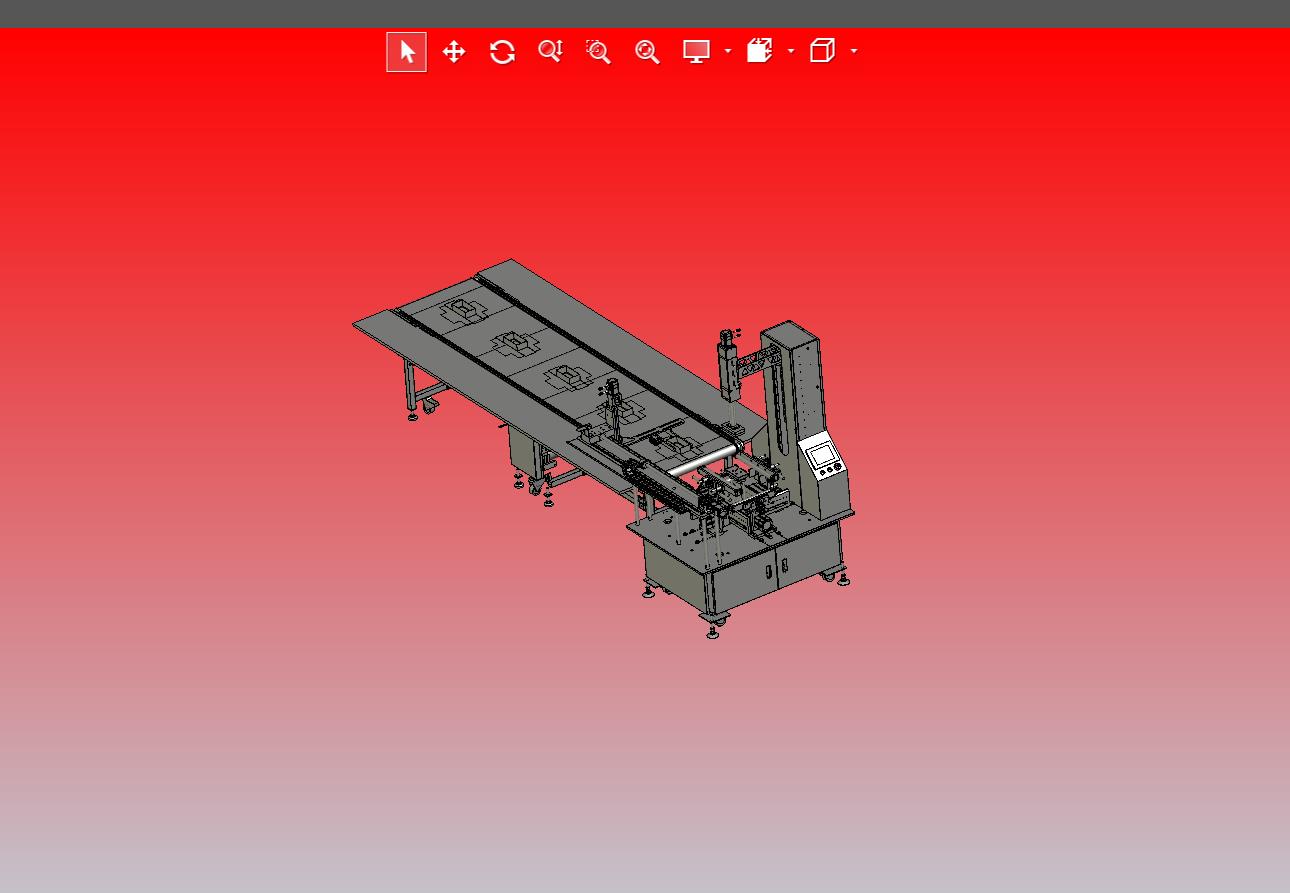The image size is (1290, 893).
Task: Click the white roller on the machine
Action: coord(703,463)
